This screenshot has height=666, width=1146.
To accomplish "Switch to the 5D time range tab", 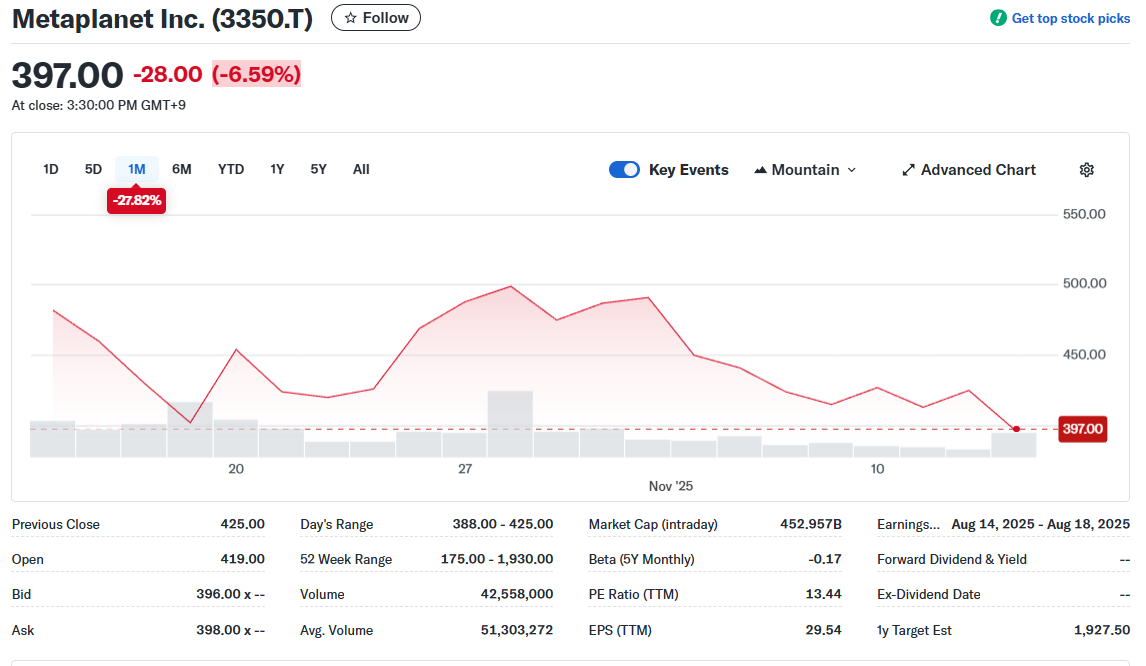I will point(93,169).
